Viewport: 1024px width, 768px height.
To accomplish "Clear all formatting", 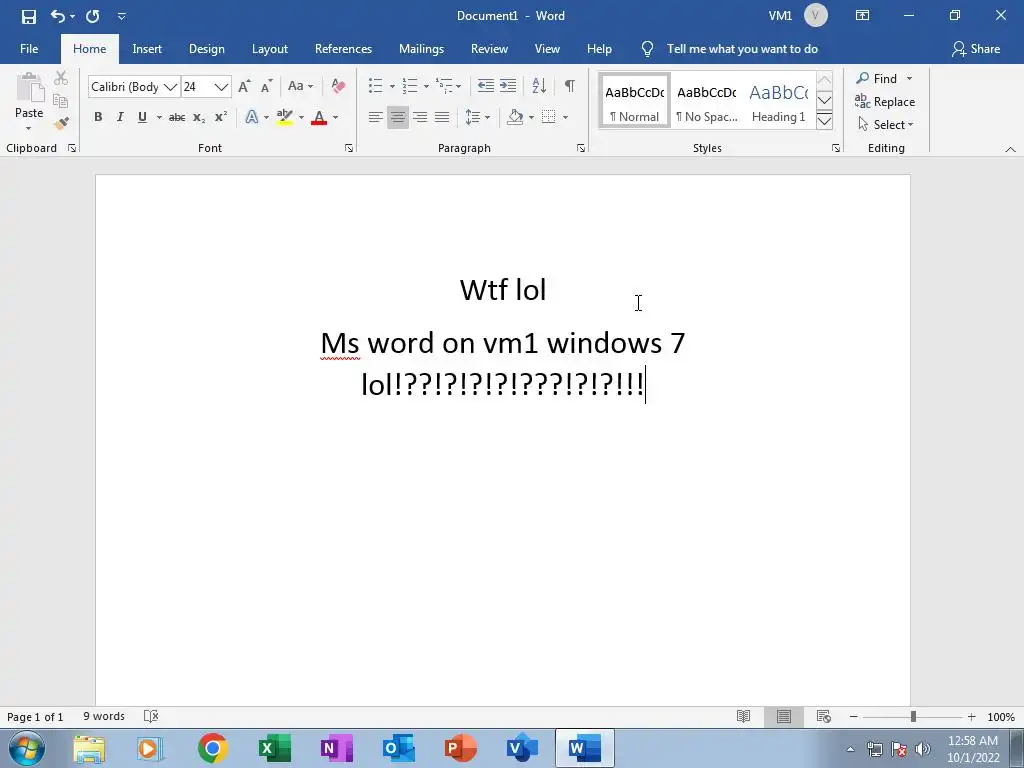I will click(338, 86).
